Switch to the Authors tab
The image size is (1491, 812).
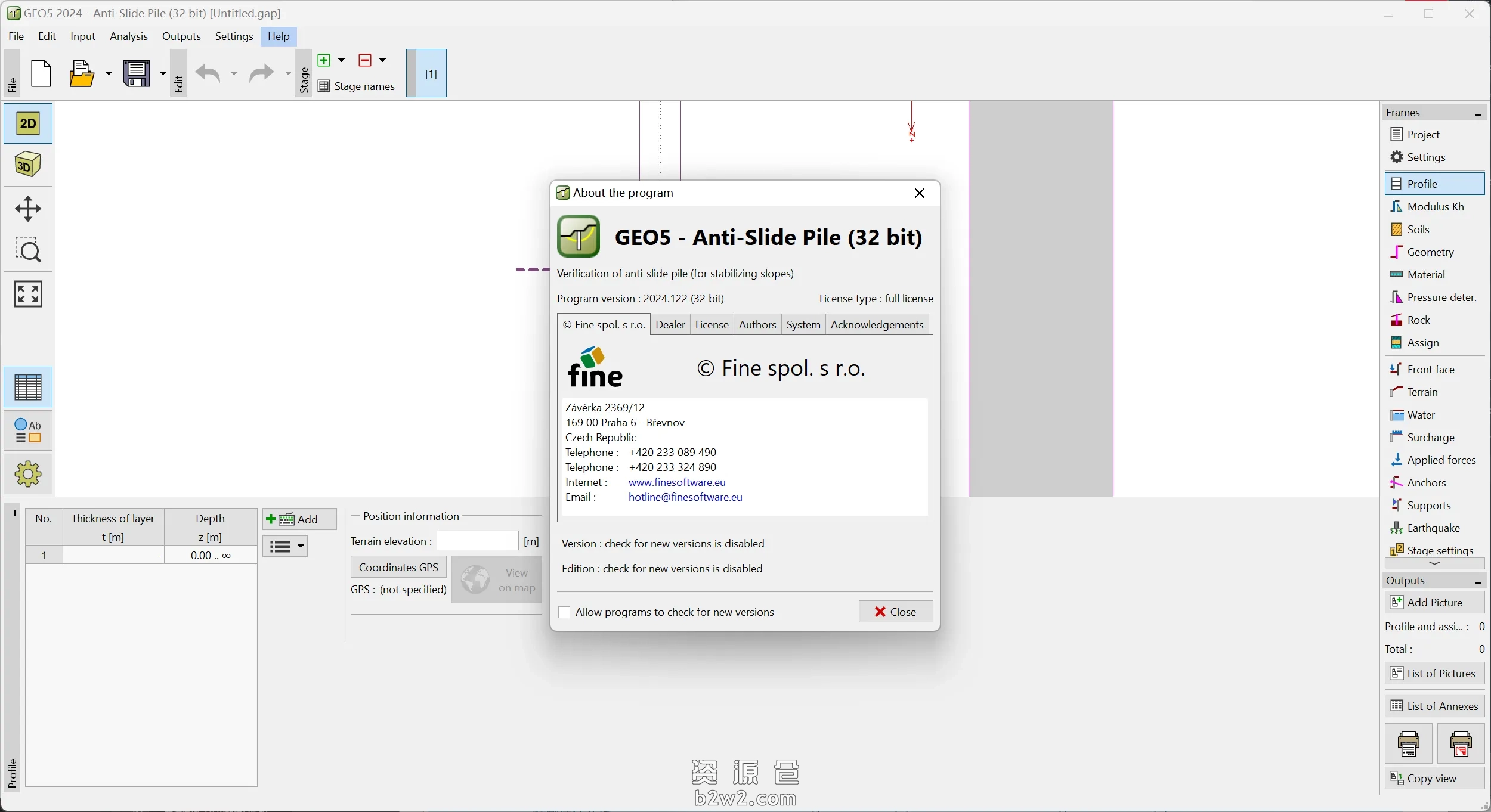(757, 325)
